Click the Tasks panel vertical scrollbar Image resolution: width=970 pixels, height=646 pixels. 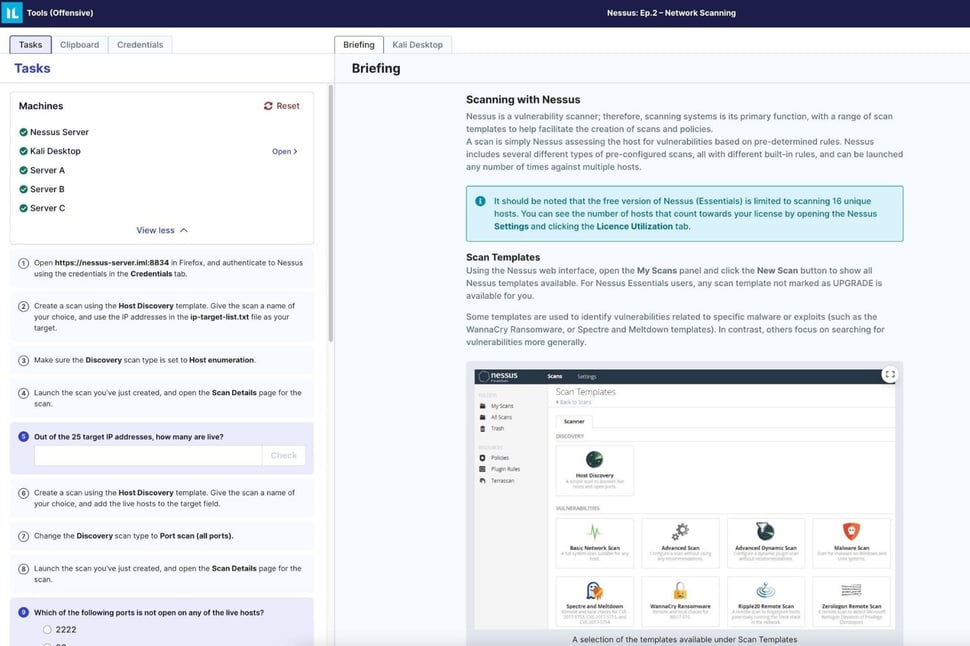click(x=330, y=213)
